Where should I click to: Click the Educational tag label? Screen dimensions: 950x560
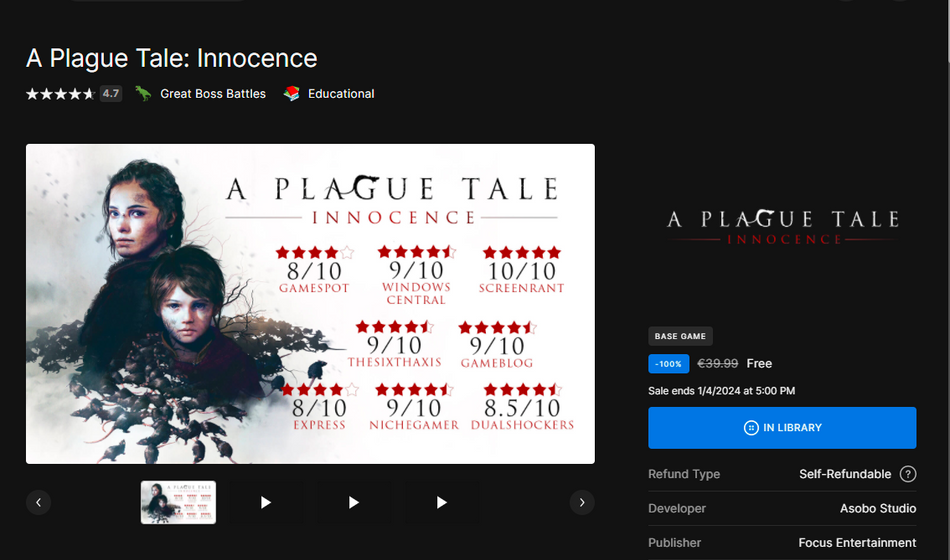[x=341, y=94]
